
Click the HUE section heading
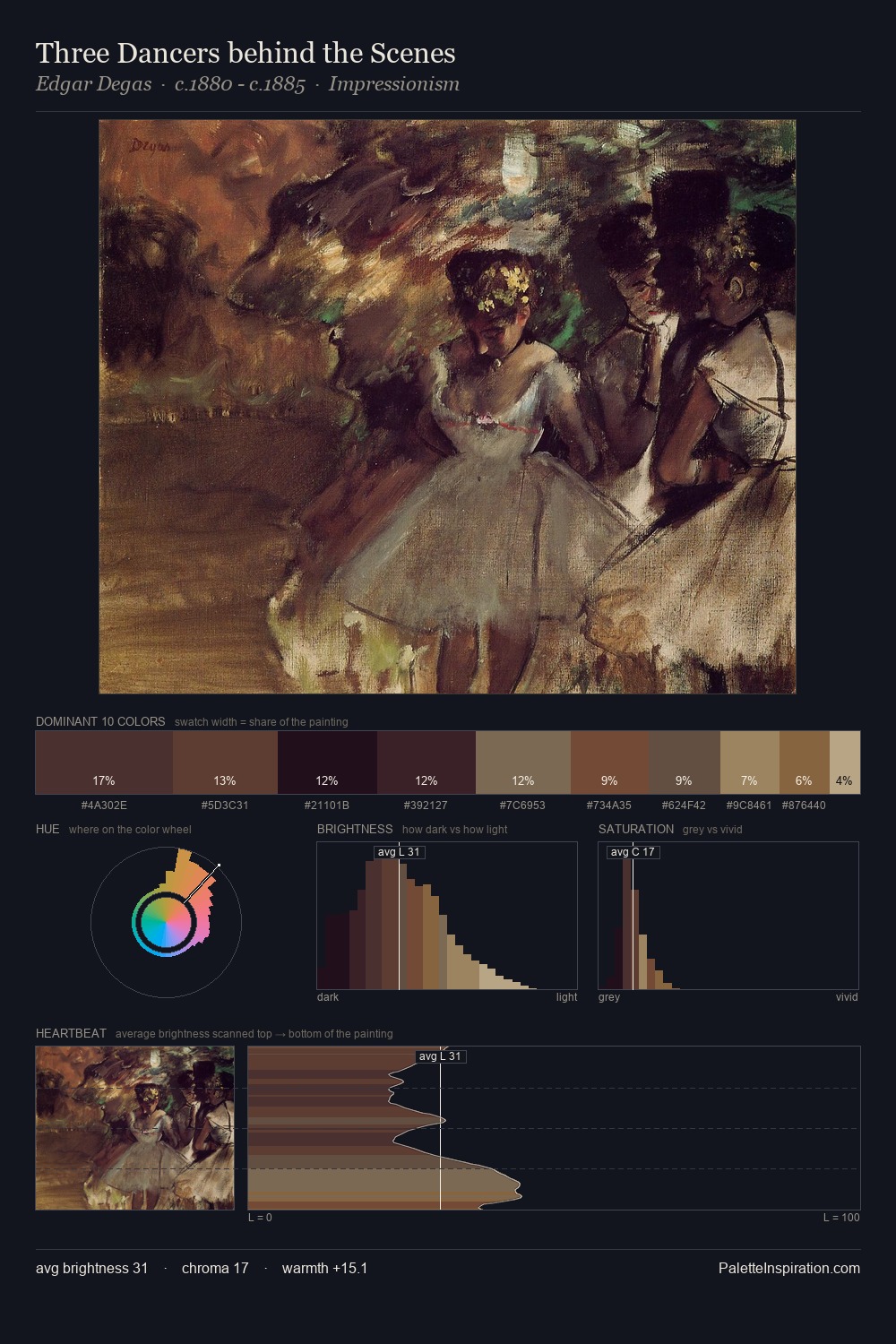(x=47, y=829)
